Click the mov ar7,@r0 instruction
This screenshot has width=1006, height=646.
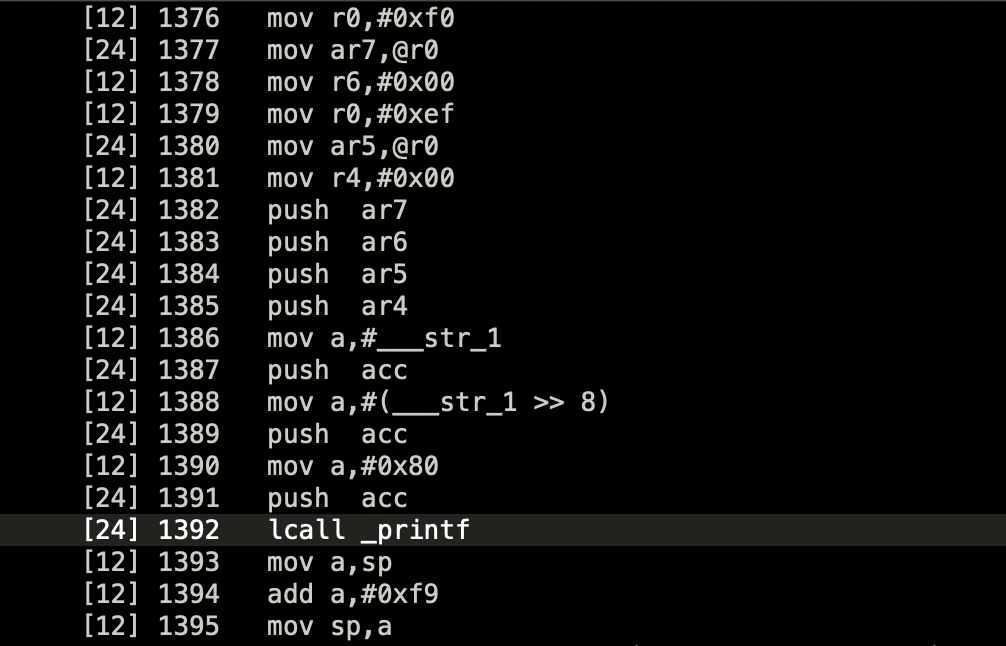(x=352, y=50)
